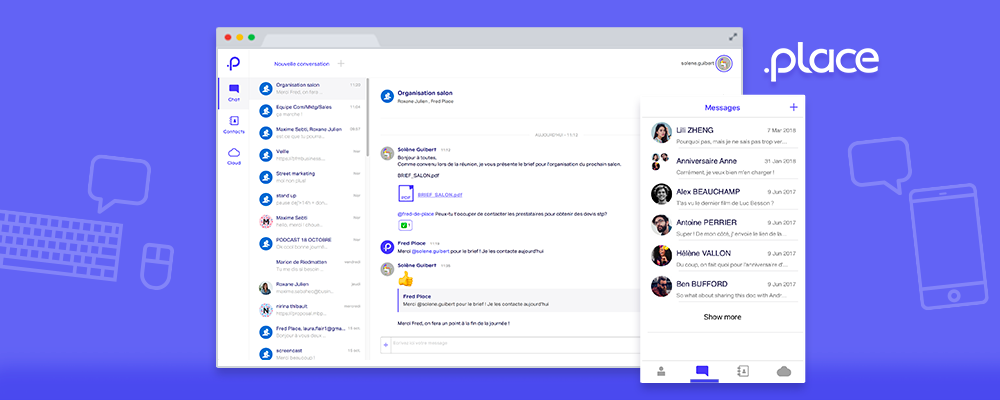1000x400 pixels.
Task: Click the profile tab in the mobile bottom bar
Action: [661, 371]
